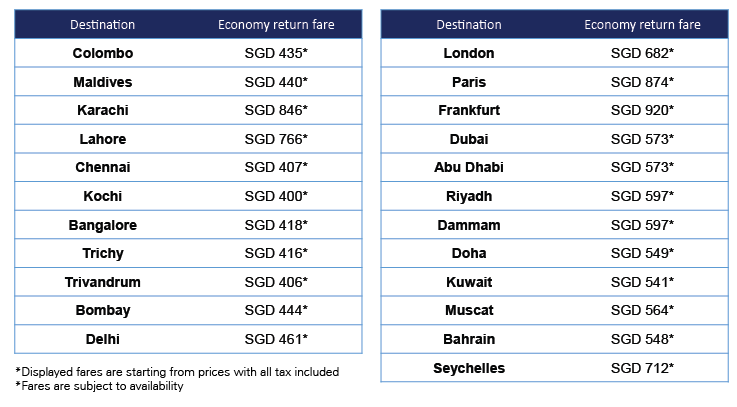Select the Frankfurt fare SGD 920
The height and width of the screenshot is (407, 737).
pos(642,110)
